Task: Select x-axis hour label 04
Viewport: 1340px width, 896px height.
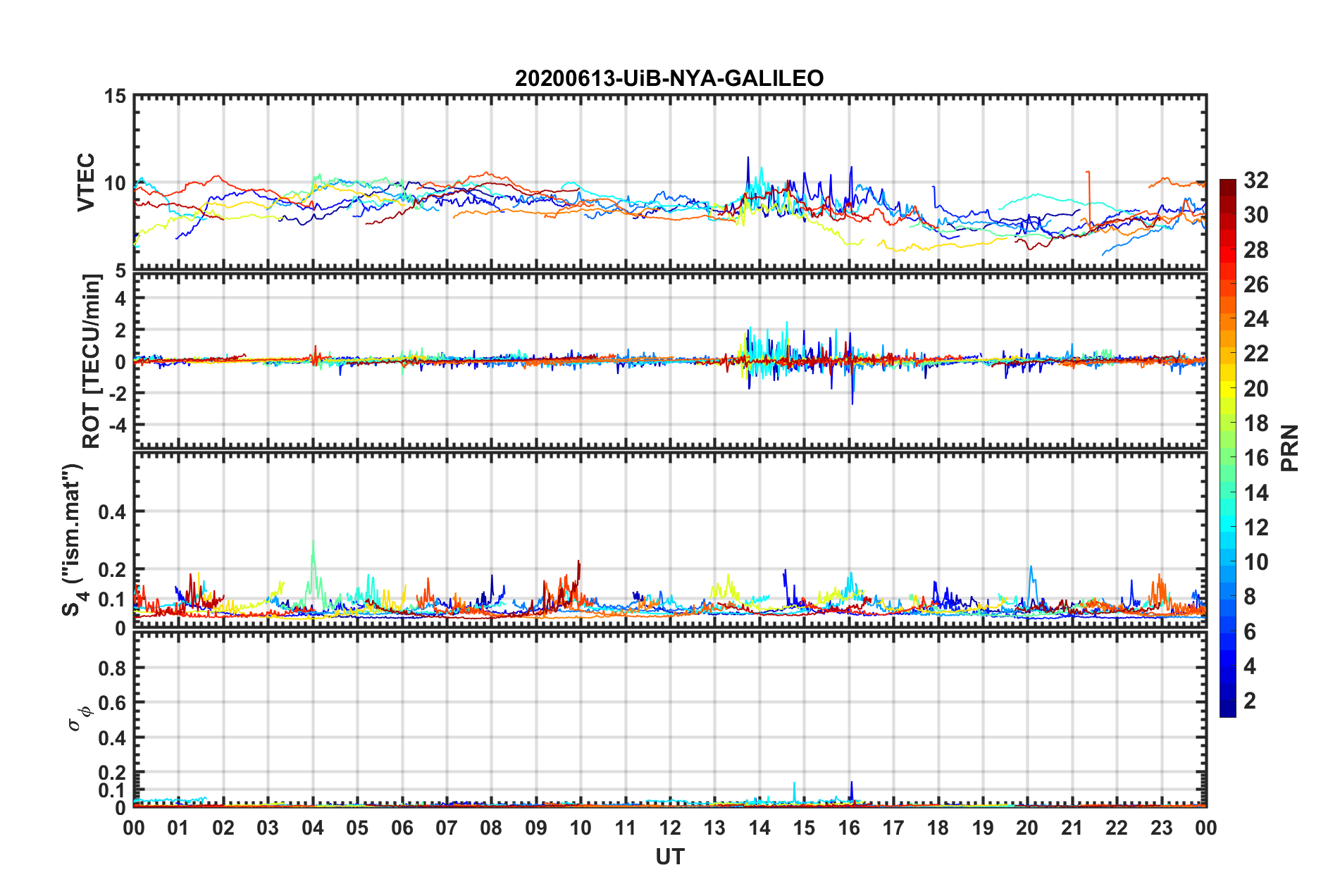Action: click(x=313, y=828)
